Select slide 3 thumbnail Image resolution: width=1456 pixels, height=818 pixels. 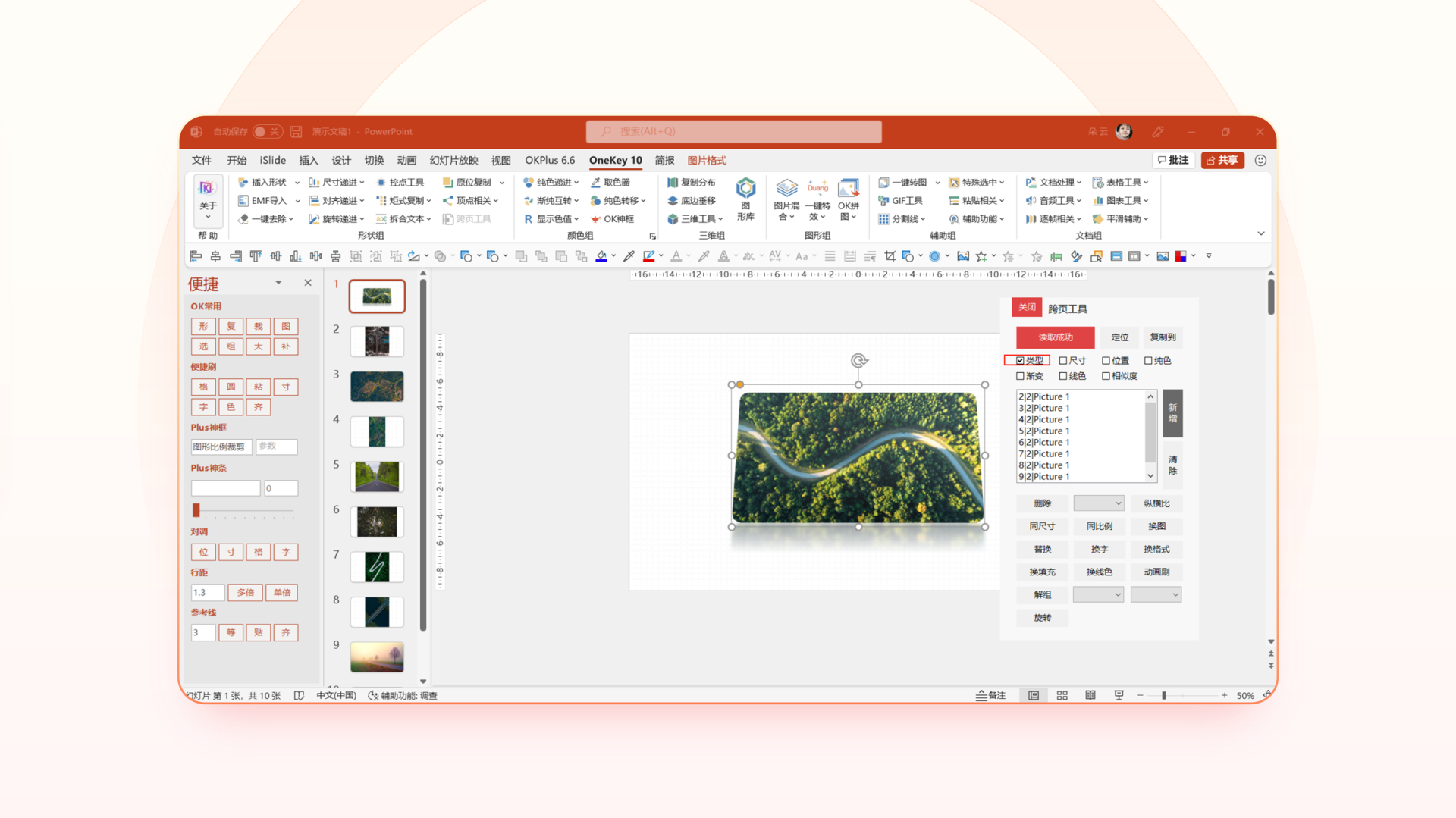pos(377,387)
